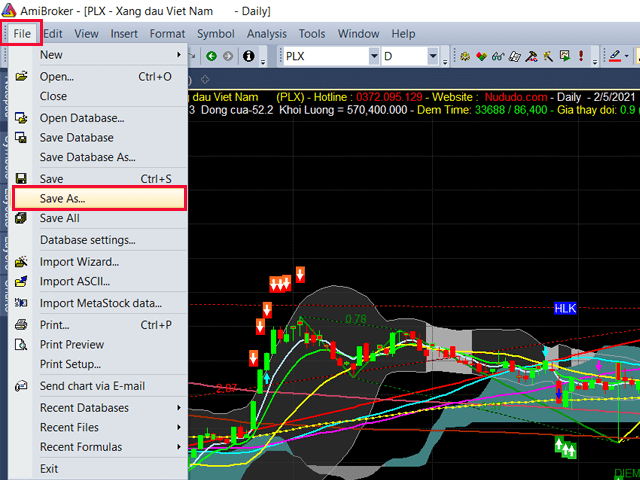Screen dimensions: 640x480
Task: Click the Print printer icon
Action: [21, 325]
